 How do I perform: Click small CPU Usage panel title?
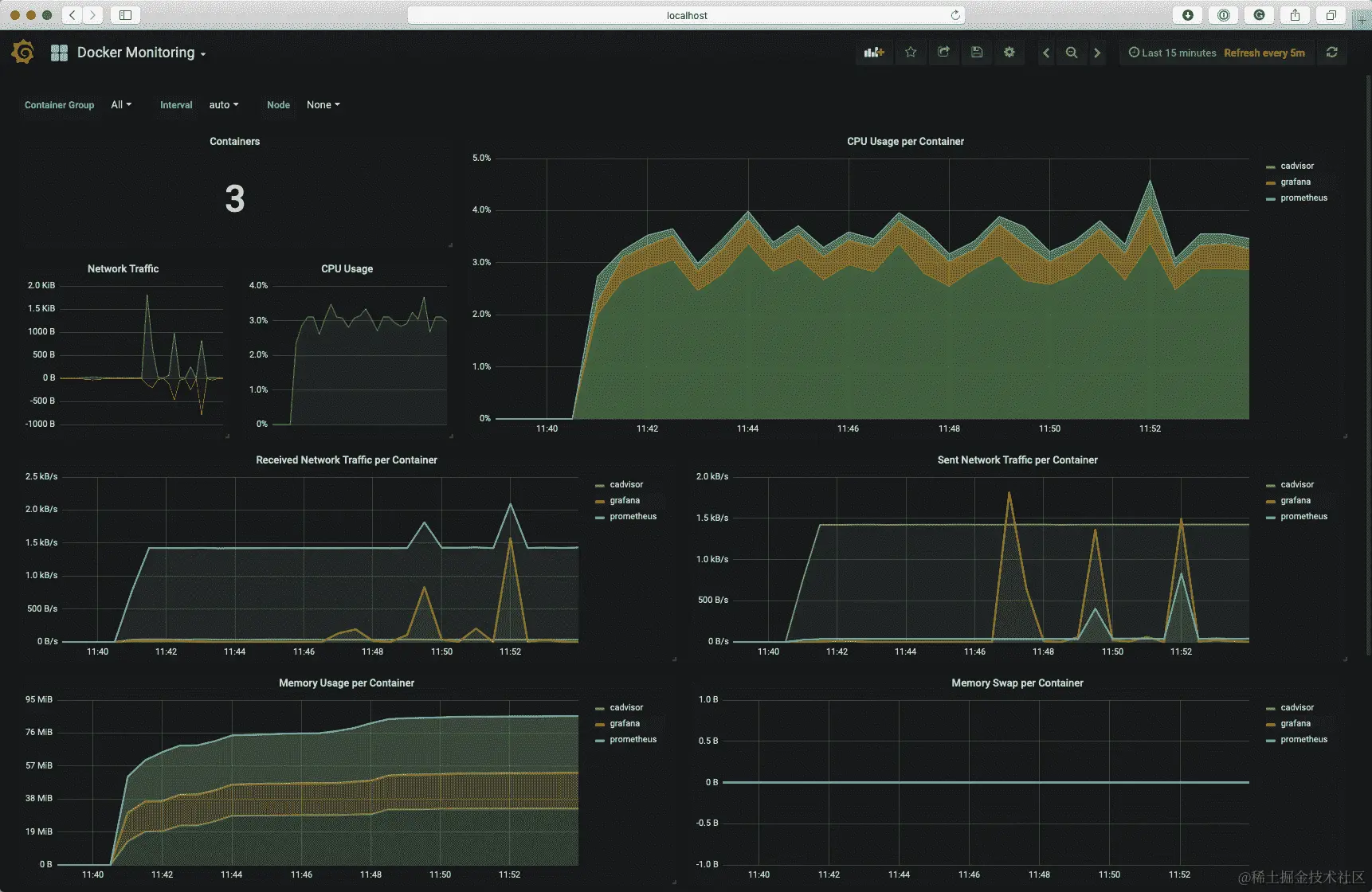(347, 268)
